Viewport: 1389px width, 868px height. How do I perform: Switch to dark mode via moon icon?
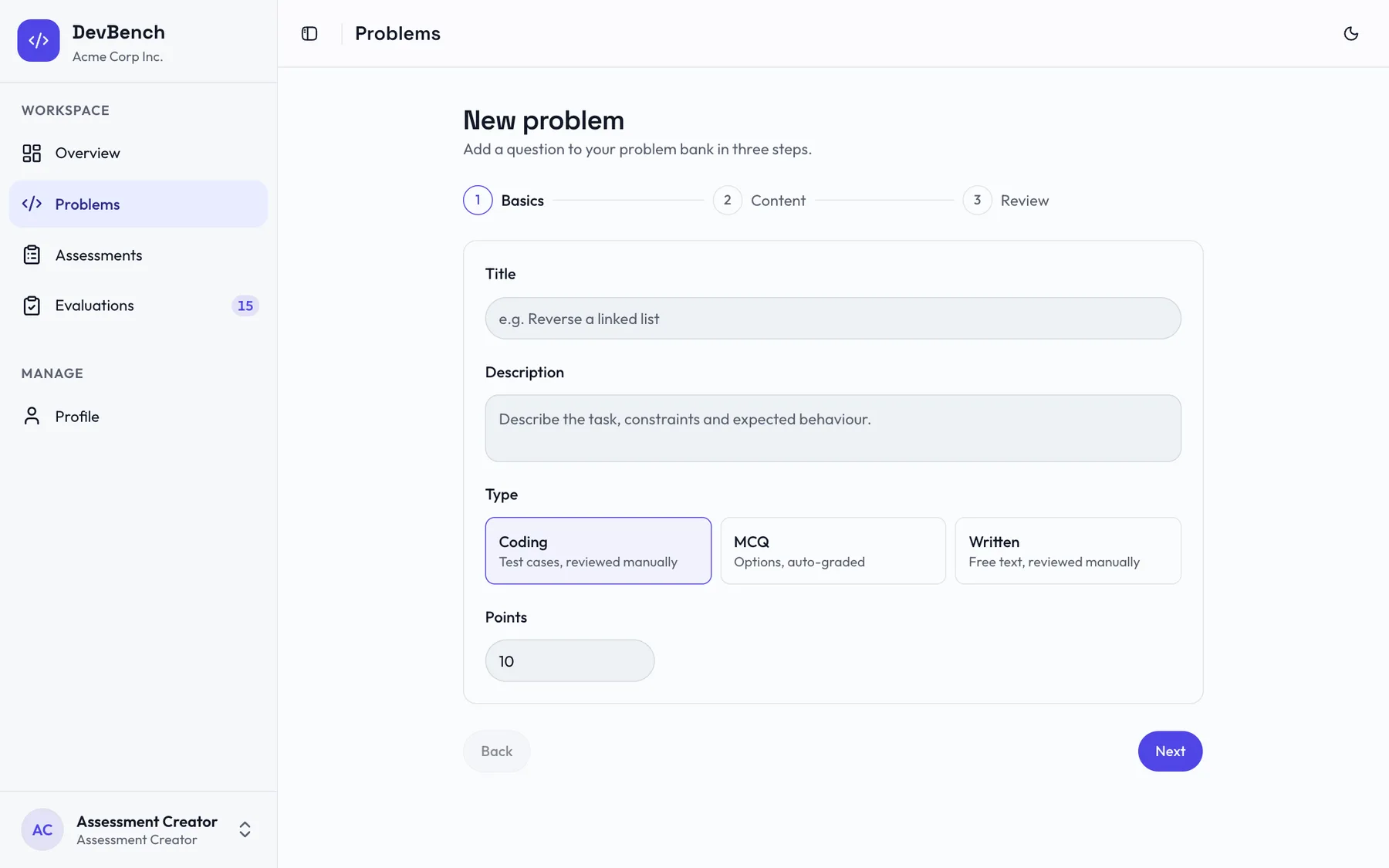pos(1350,33)
